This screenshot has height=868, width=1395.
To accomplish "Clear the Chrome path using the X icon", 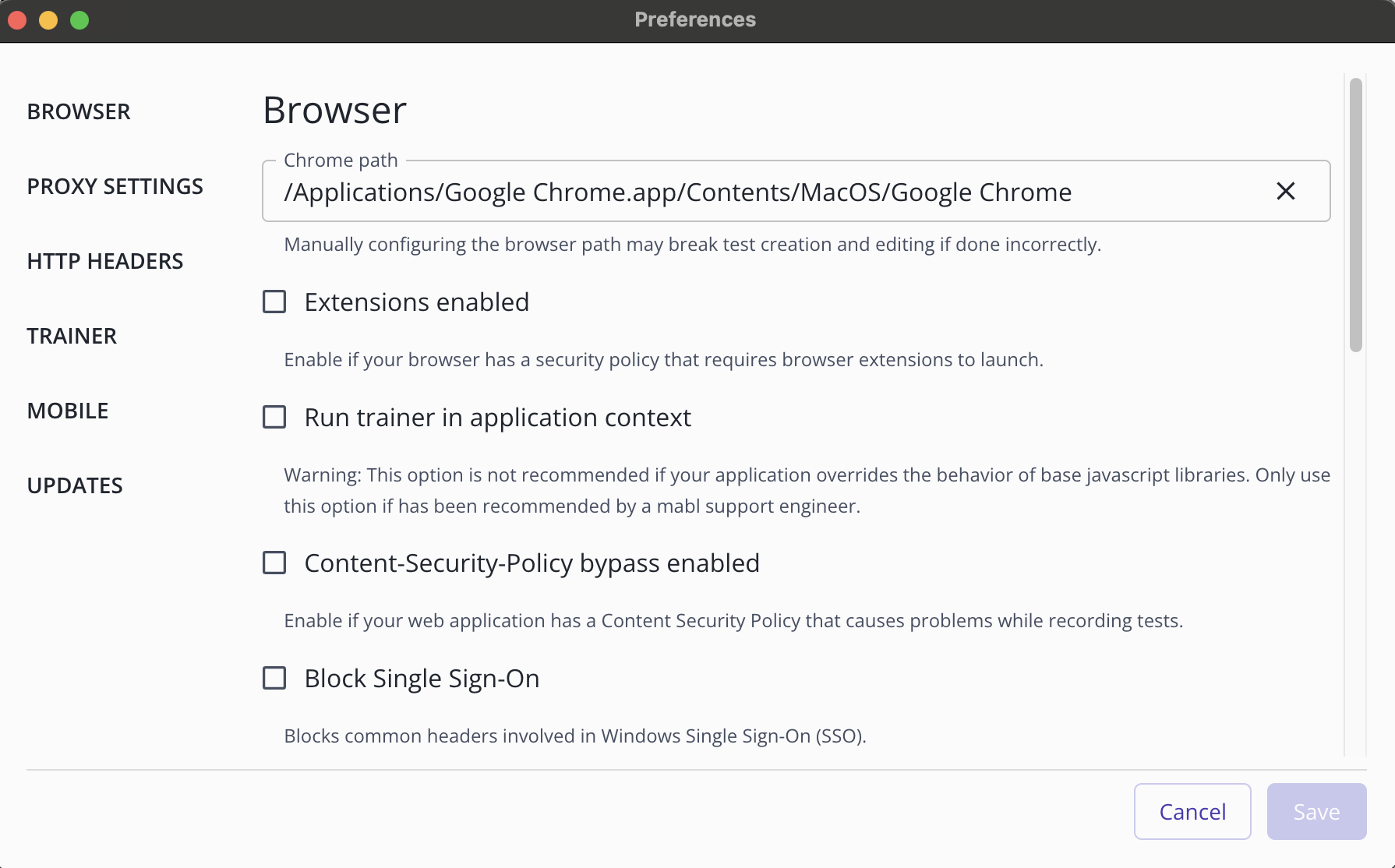I will [x=1285, y=191].
